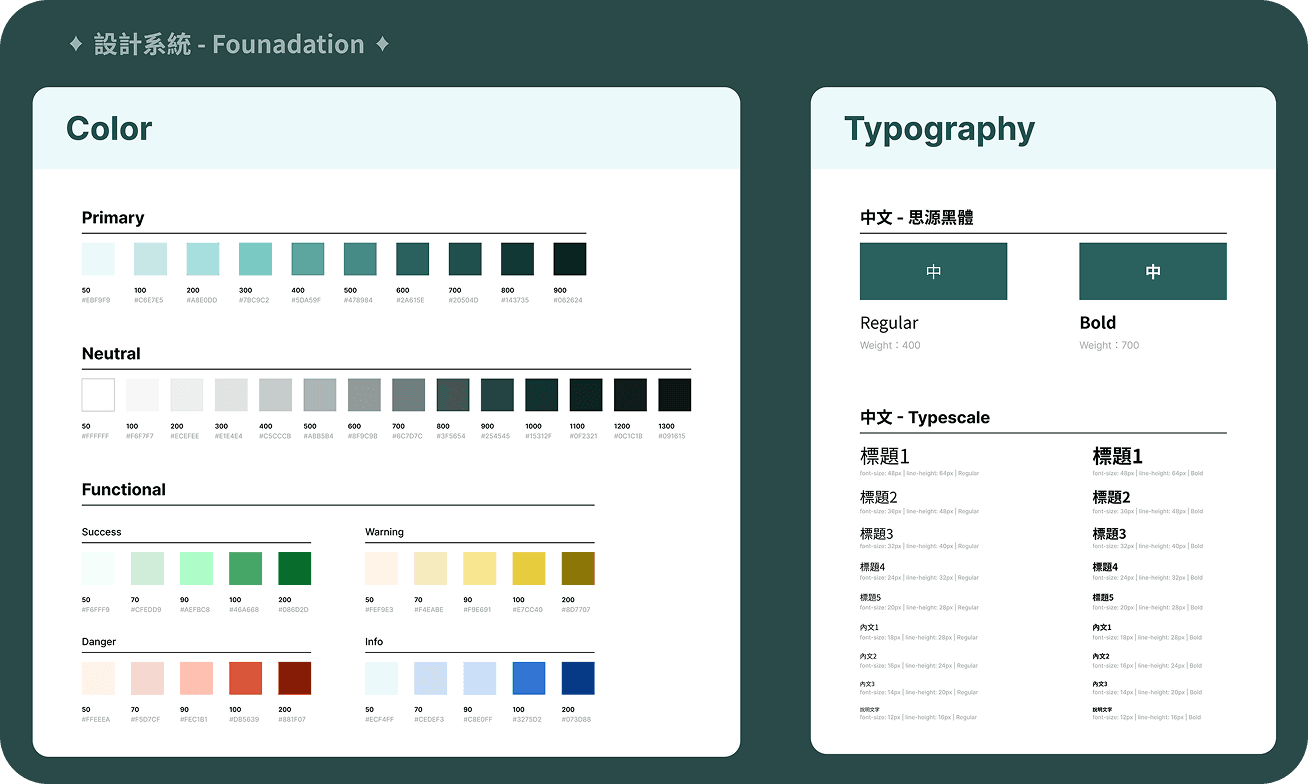The image size is (1308, 784).
Task: Select the Neutral 1300 swatch #091615
Action: [675, 395]
